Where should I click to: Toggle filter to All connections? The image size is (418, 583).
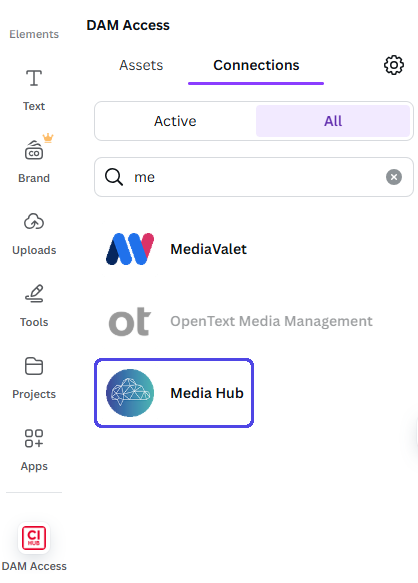click(333, 121)
